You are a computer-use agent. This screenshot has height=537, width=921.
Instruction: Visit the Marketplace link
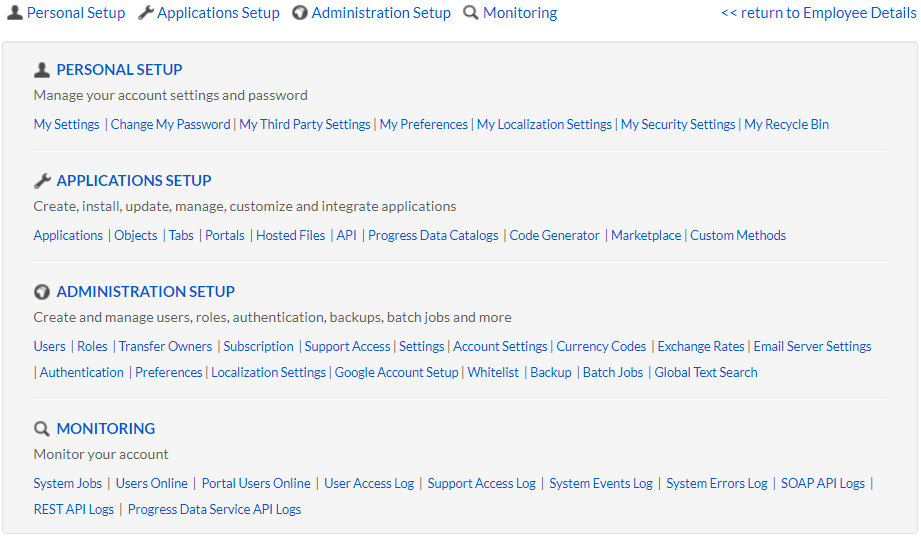(646, 236)
